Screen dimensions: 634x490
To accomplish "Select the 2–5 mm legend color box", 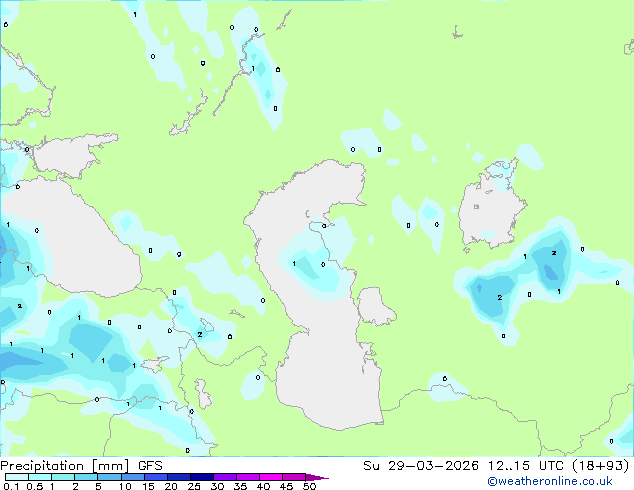I will coord(86,477).
